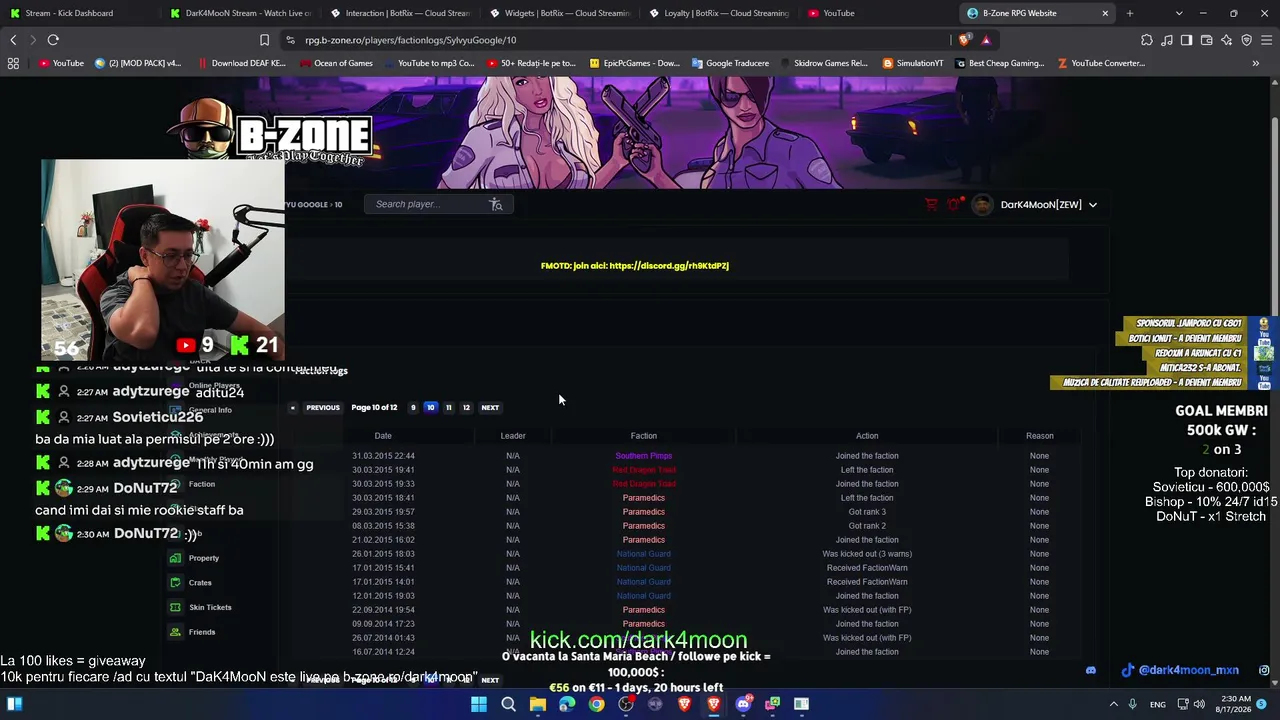Viewport: 1280px width, 720px height.
Task: Click the top PREVIOUS pagination button
Action: point(323,408)
